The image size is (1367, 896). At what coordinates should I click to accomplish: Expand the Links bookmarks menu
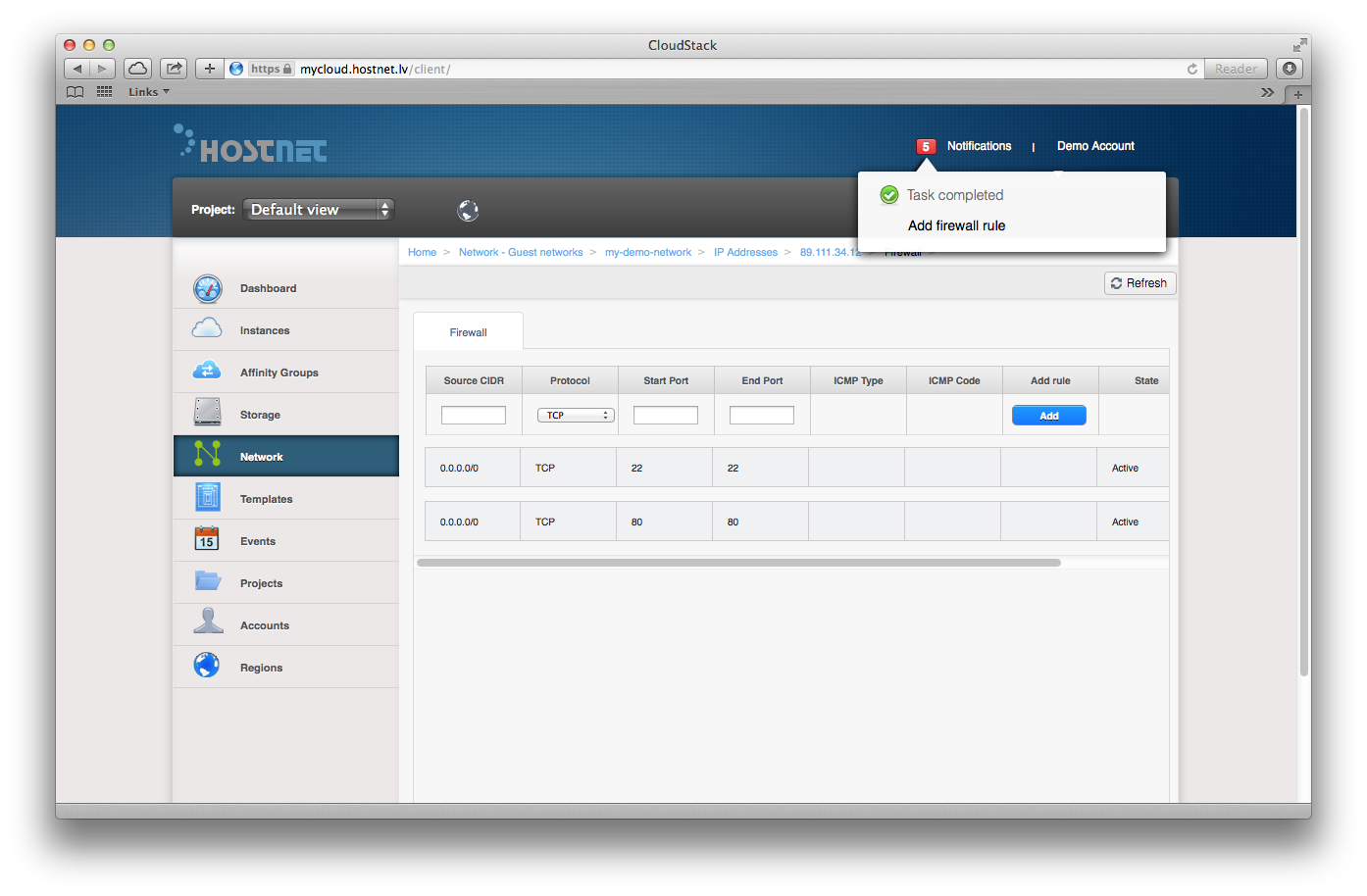click(149, 92)
